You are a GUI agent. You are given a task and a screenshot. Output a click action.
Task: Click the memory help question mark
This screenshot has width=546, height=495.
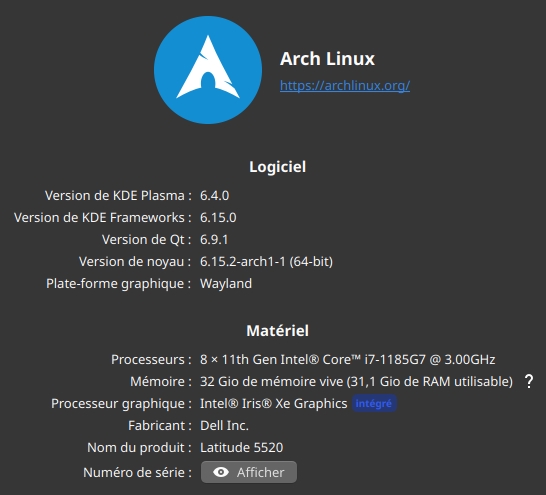[x=529, y=382]
